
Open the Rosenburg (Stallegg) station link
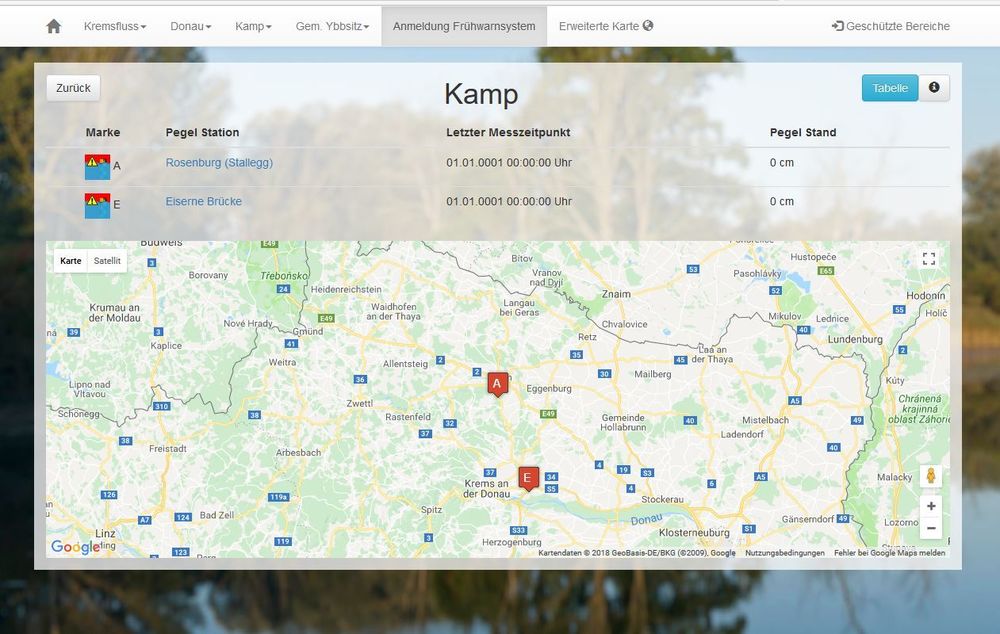coord(219,162)
